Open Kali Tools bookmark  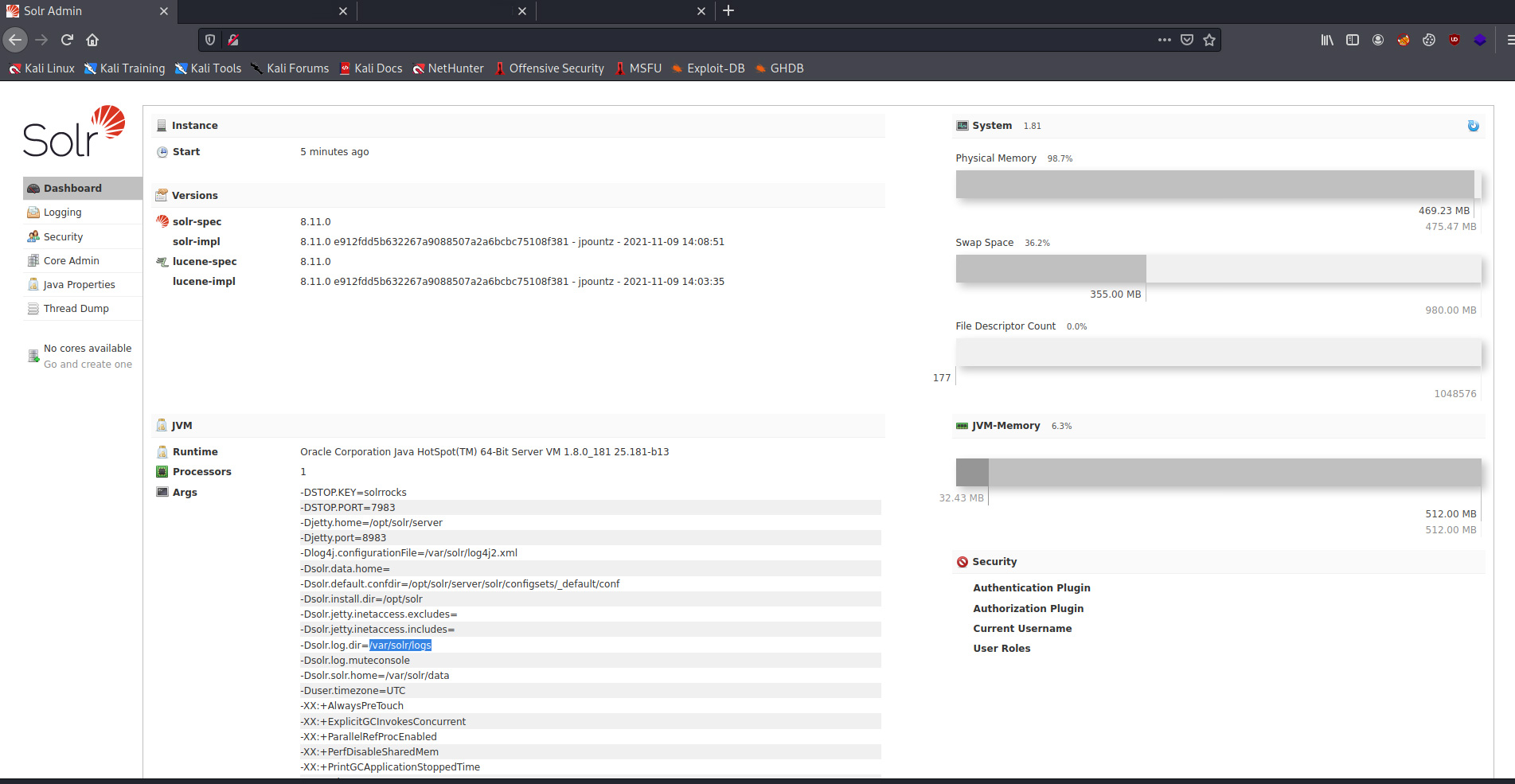tap(208, 68)
